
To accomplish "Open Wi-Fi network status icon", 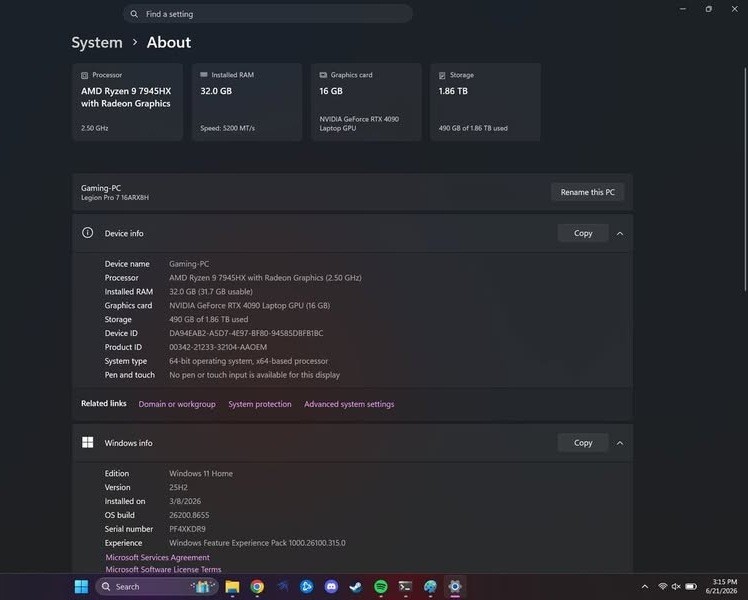I will point(663,587).
